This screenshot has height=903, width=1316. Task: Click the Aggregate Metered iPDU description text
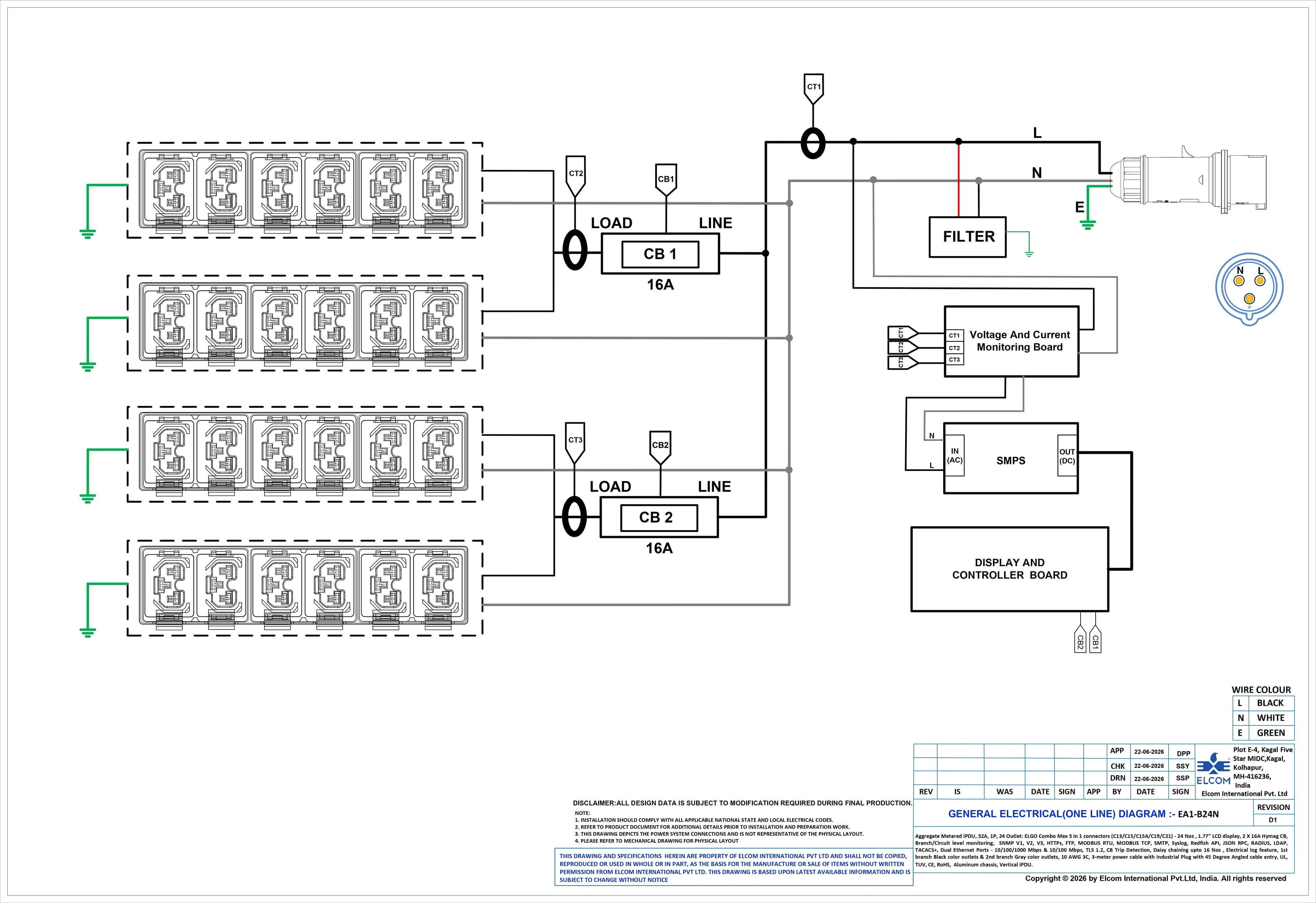(x=1101, y=850)
